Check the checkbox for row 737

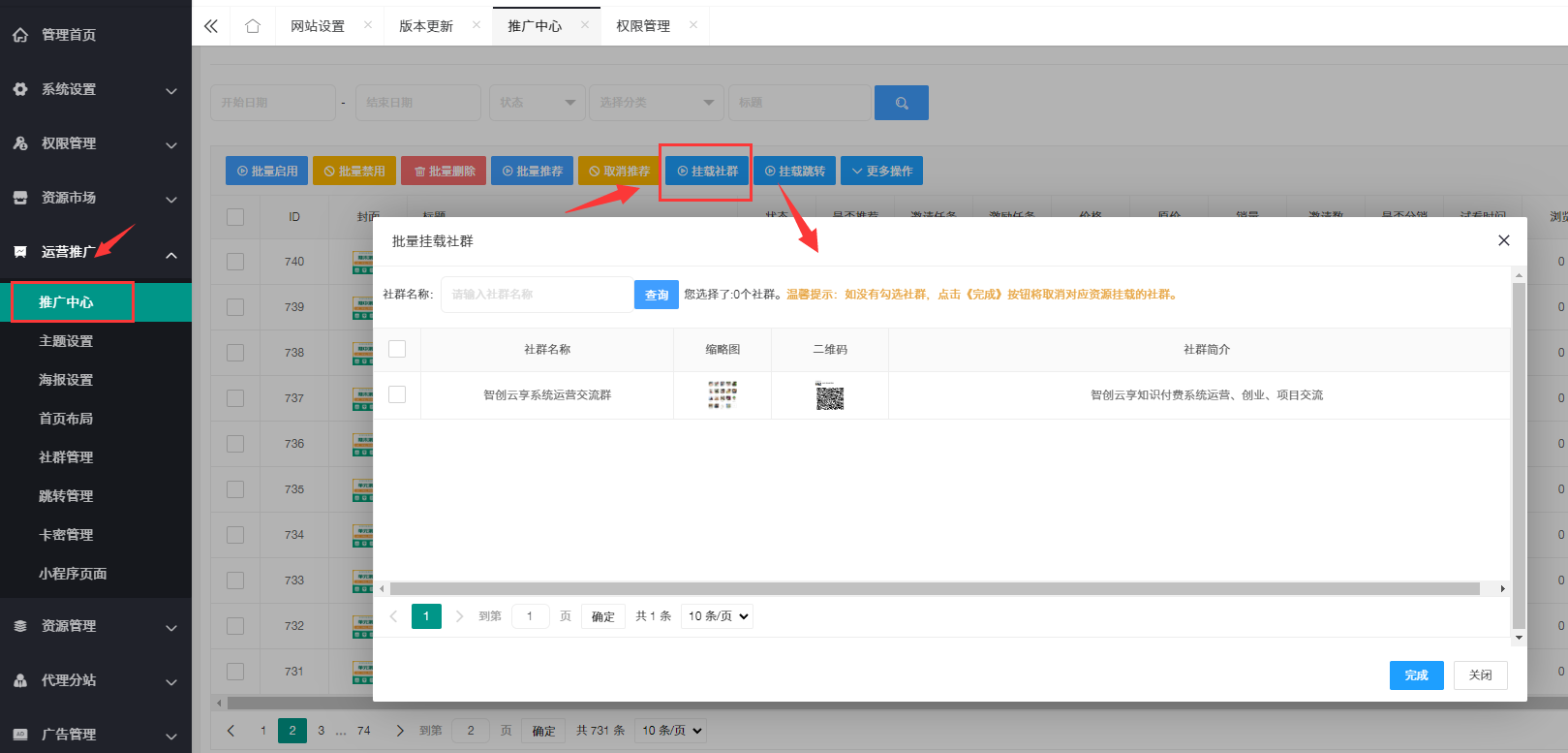tap(235, 398)
